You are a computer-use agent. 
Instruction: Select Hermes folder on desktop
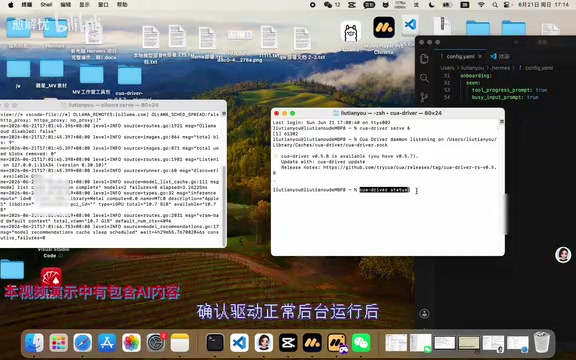pos(55,32)
